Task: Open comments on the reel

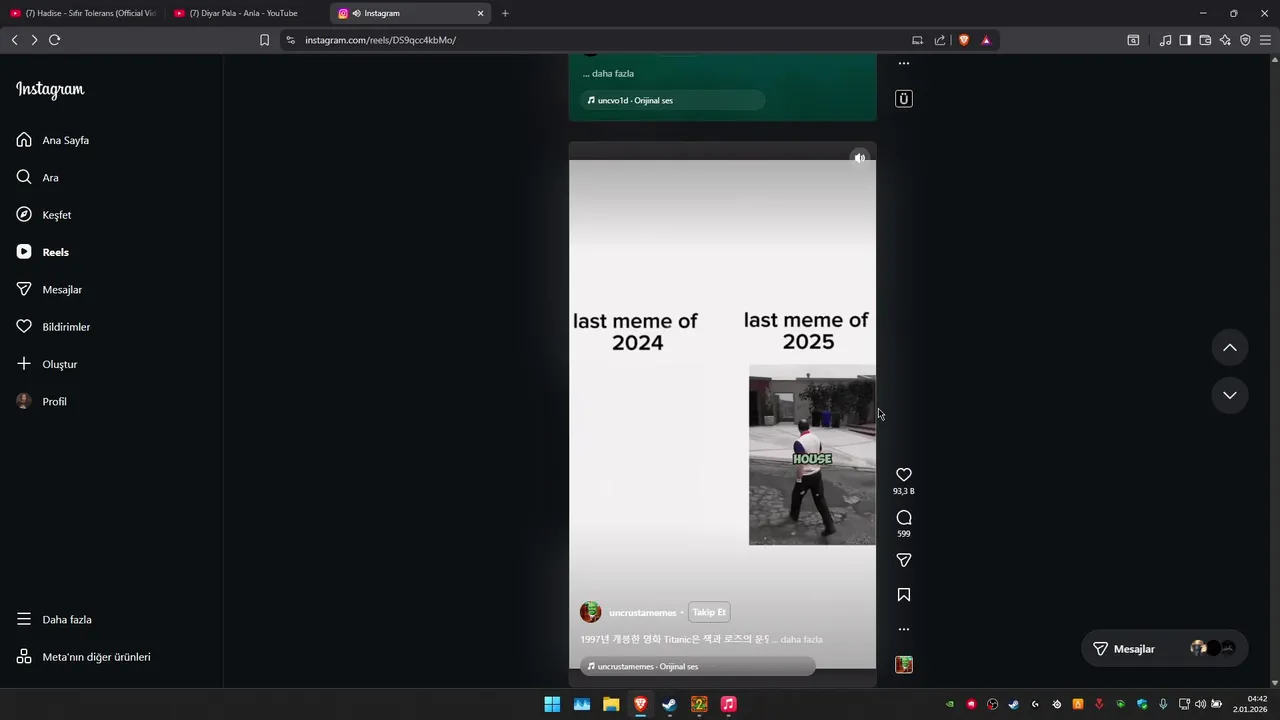Action: (x=904, y=517)
